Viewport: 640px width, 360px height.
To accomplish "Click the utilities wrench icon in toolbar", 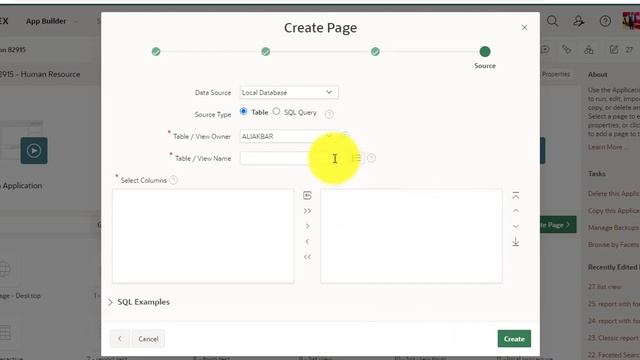I will [x=567, y=50].
